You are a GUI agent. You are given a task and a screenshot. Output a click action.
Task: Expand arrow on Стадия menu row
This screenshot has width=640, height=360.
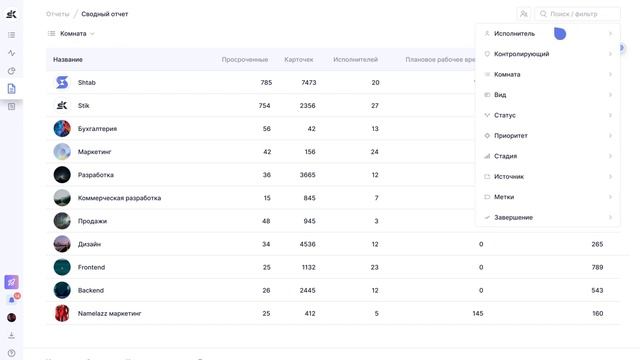click(611, 156)
